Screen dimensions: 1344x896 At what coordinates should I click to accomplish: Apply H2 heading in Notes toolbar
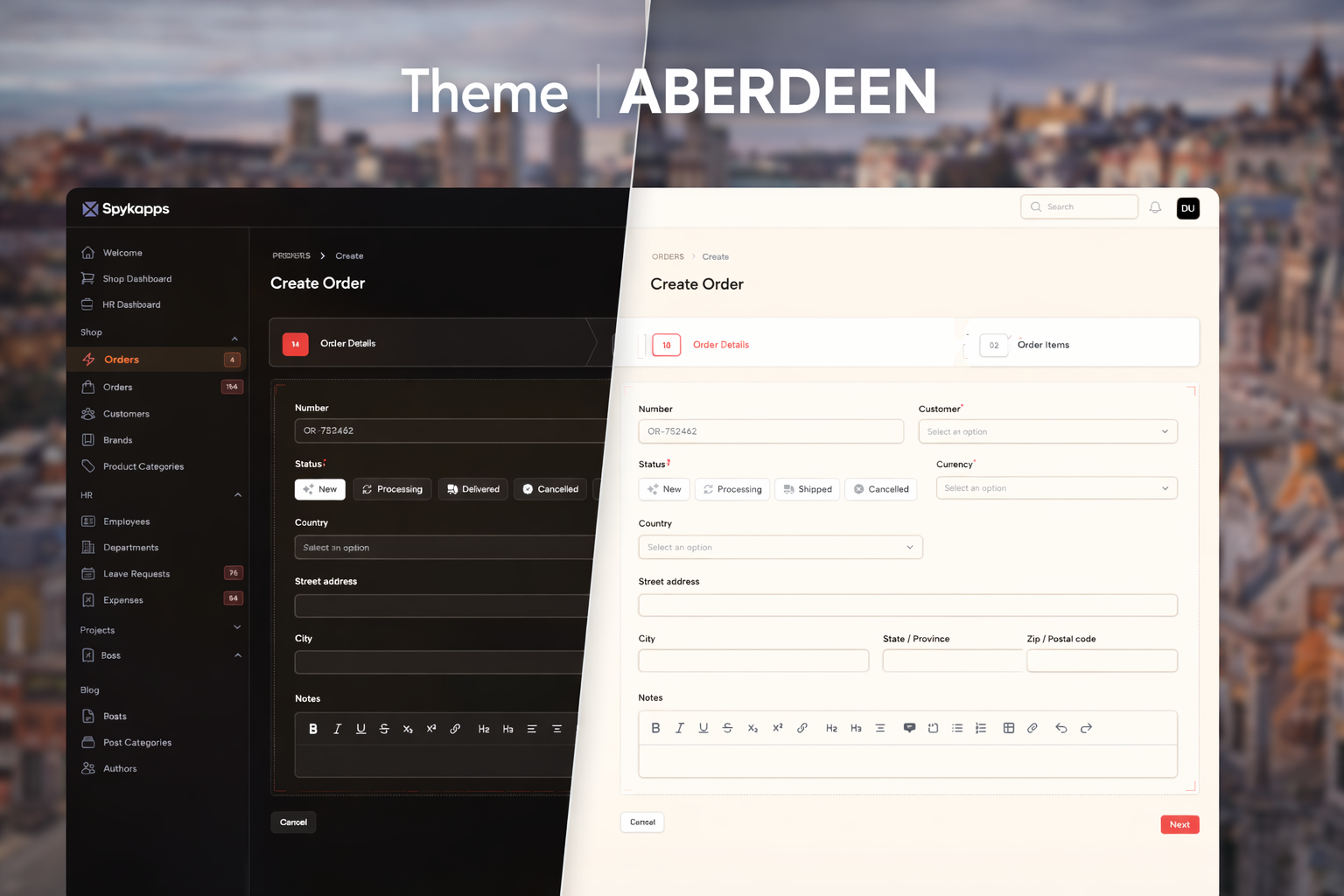point(831,727)
